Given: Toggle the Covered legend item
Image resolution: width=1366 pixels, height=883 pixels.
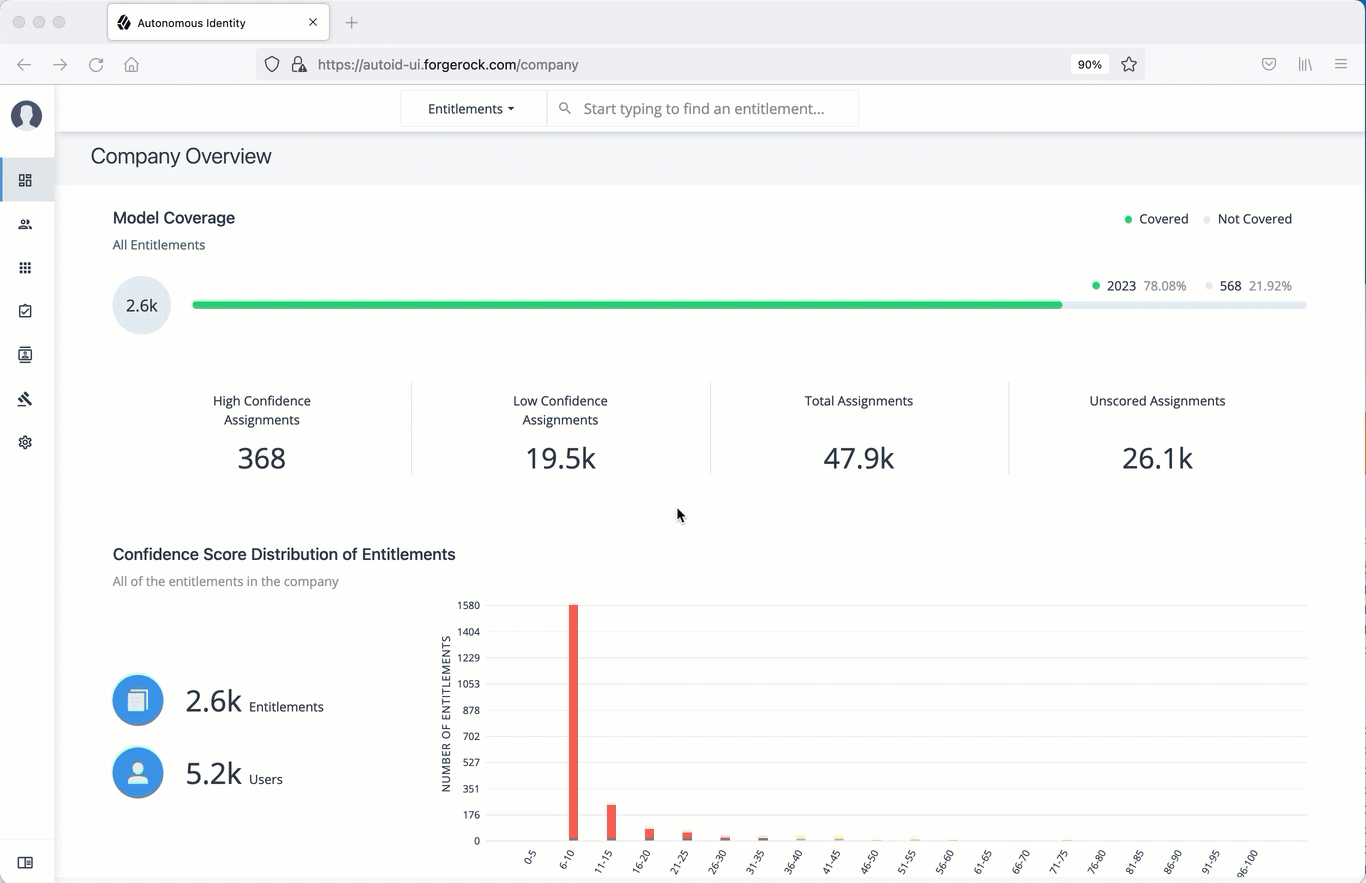Looking at the screenshot, I should (x=1156, y=219).
